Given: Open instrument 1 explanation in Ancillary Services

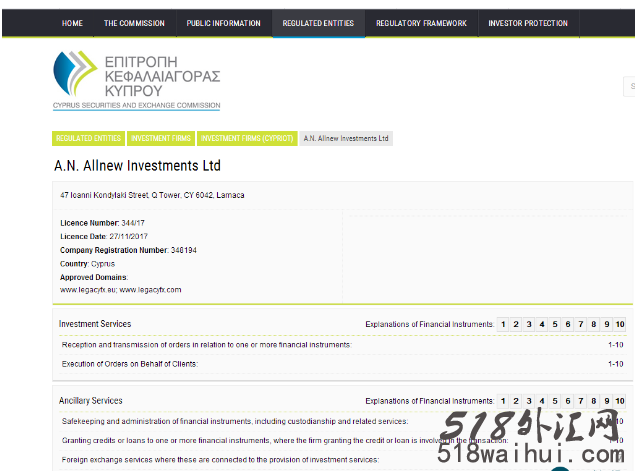Looking at the screenshot, I should point(503,401).
